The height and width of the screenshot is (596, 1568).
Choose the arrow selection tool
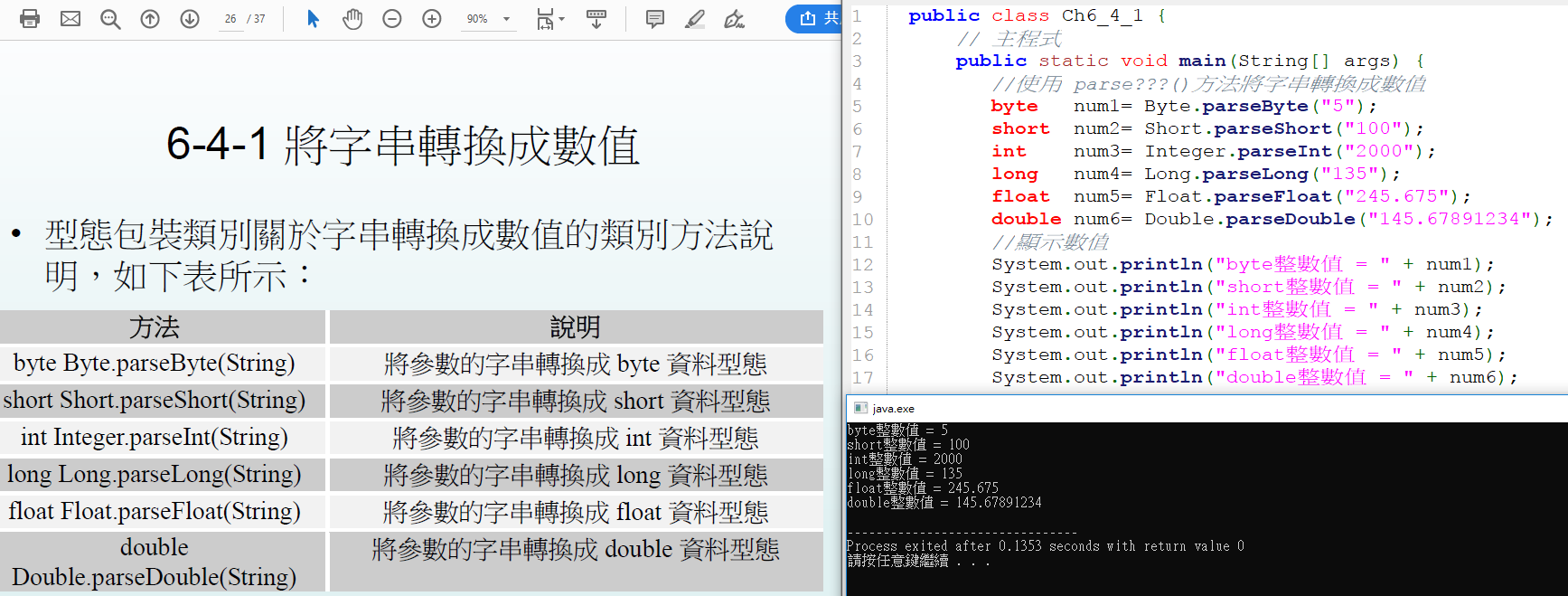tap(313, 19)
